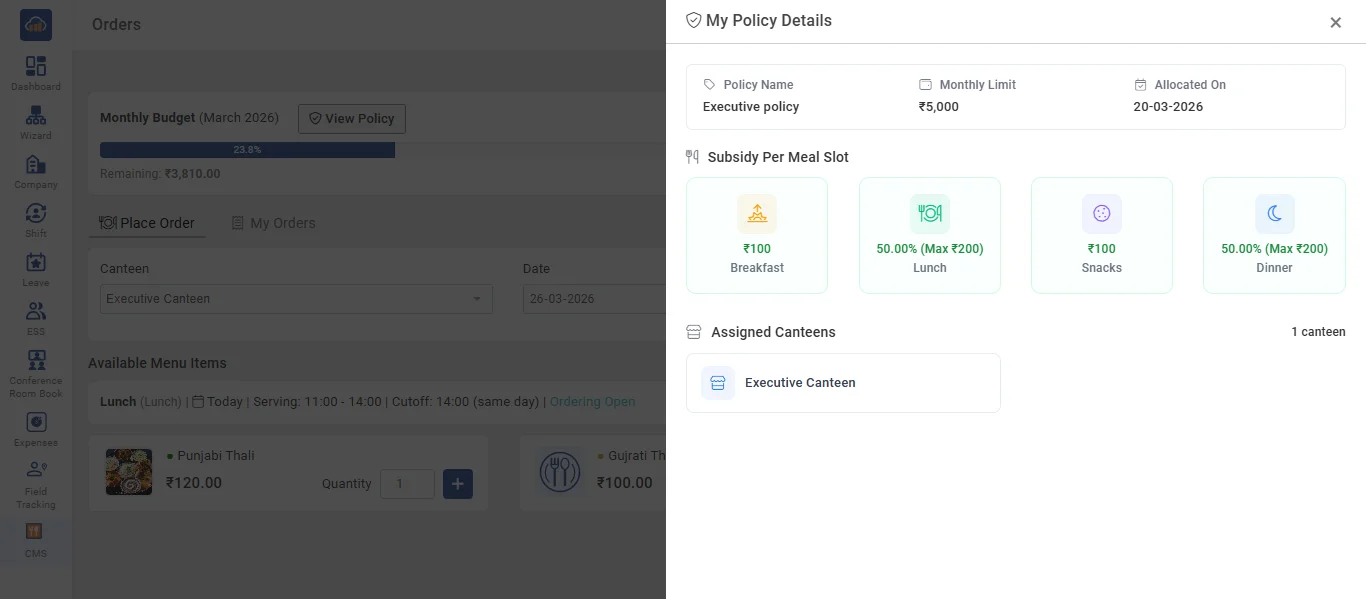Select the Executive Canteen card
Screen dimensions: 1366x599
843,383
